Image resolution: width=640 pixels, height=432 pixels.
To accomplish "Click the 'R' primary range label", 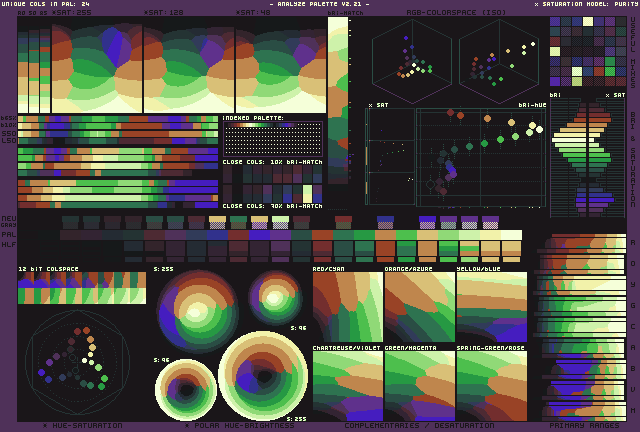I will (x=633, y=243).
